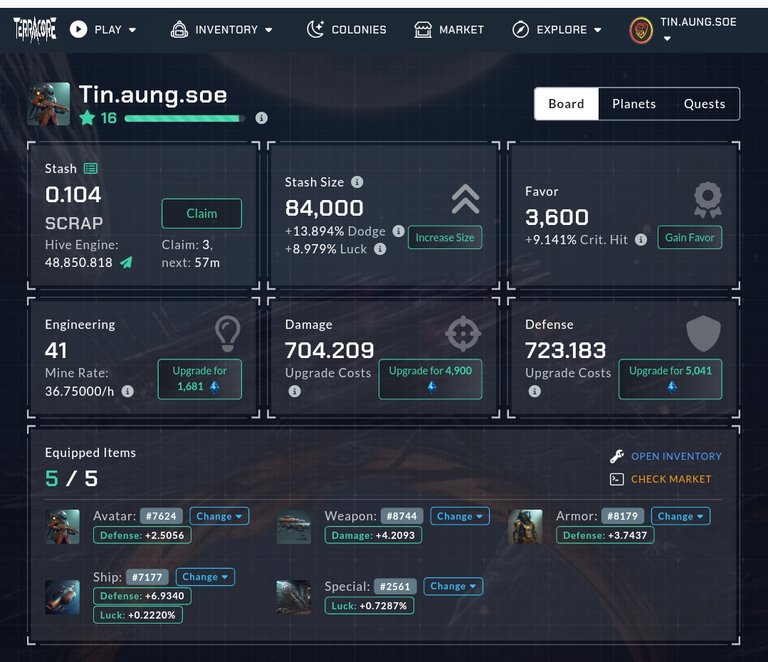
Task: Click the level 16 star icon
Action: [87, 118]
